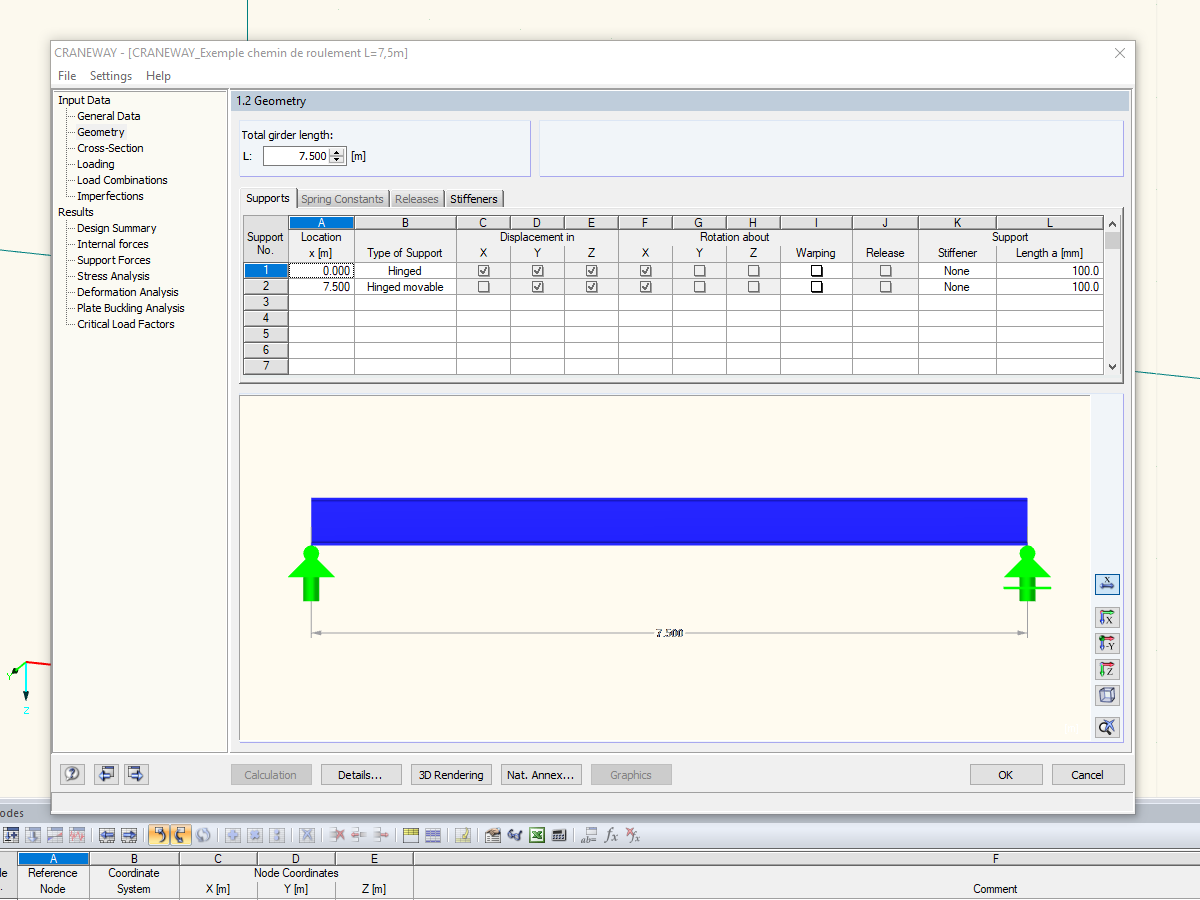Screen dimensions: 1200x900
Task: Click the 'Hinged movable' support type cell
Action: tap(405, 287)
